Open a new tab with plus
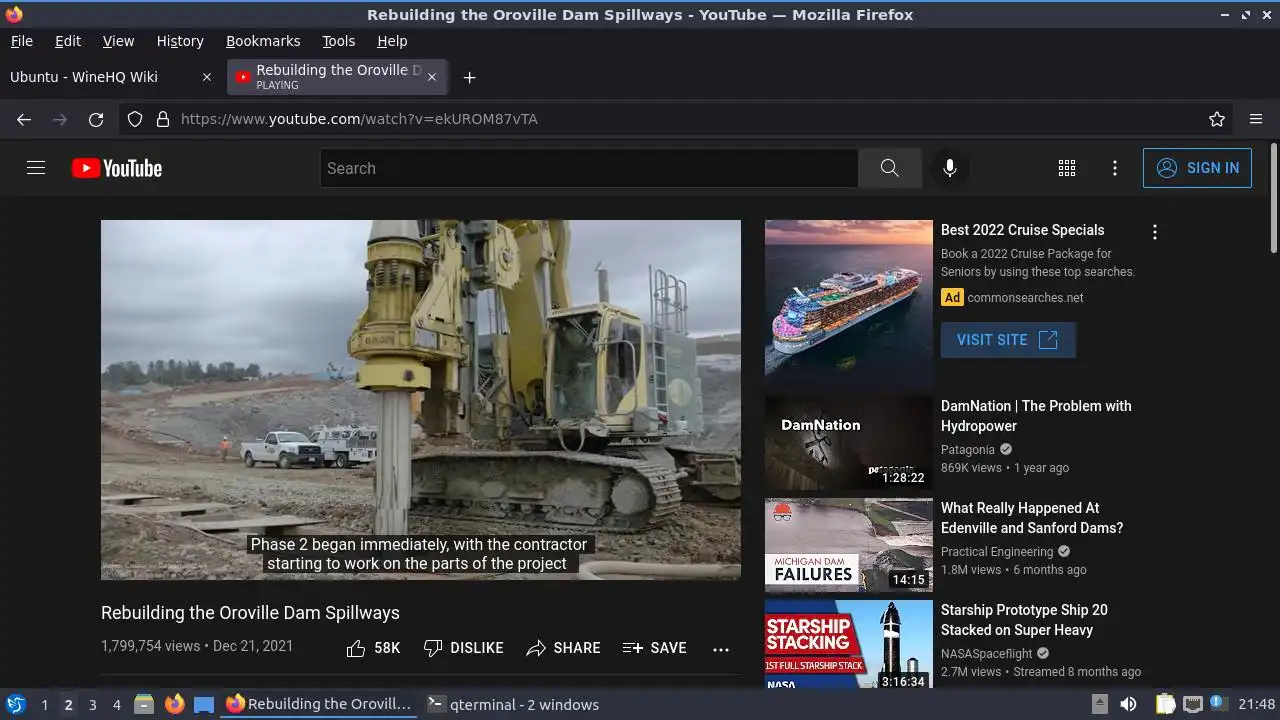 click(x=469, y=77)
